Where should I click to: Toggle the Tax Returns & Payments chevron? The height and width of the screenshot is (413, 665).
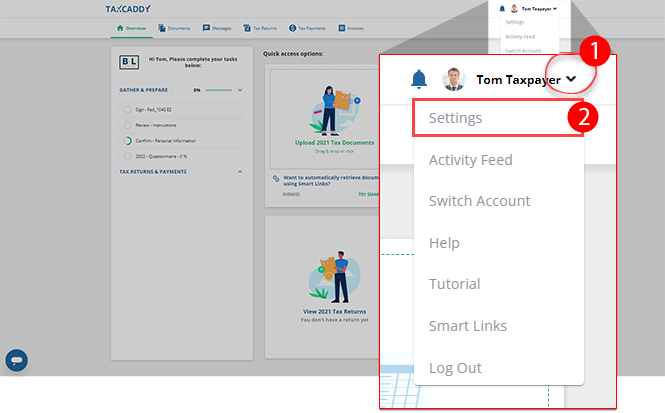click(x=240, y=172)
